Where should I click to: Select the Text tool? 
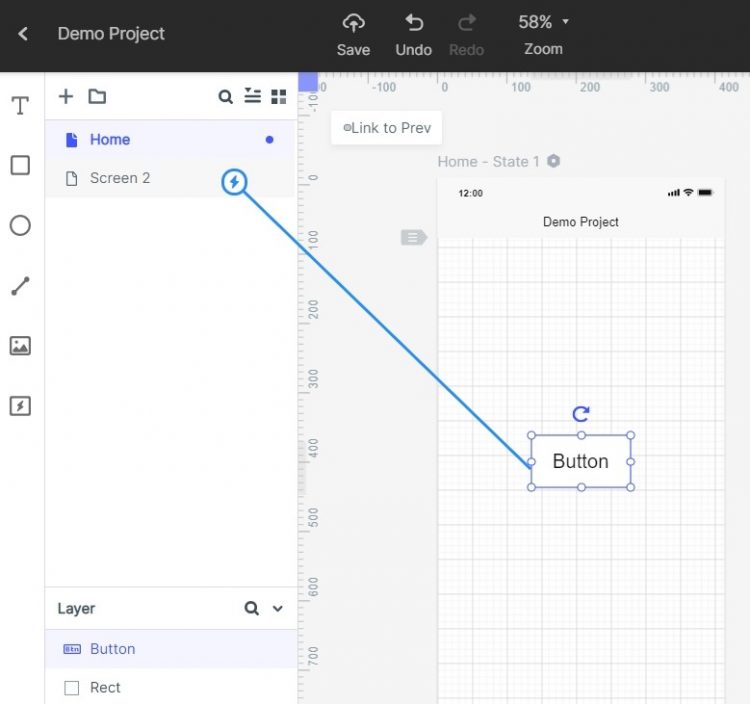[x=20, y=105]
